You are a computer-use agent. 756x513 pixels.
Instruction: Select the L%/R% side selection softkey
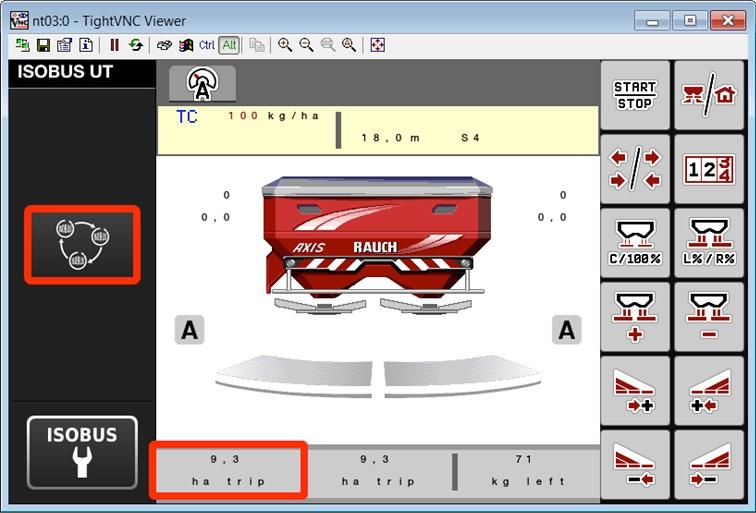(x=708, y=243)
